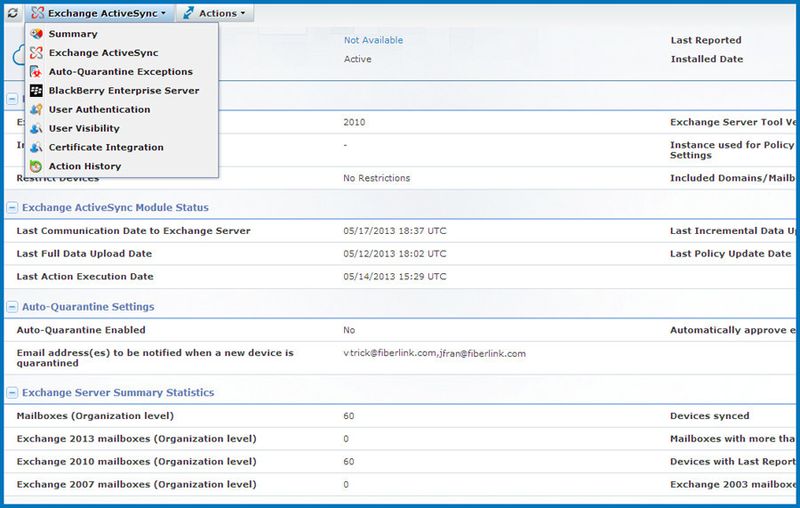800x508 pixels.
Task: Click the refresh icon in the toolbar
Action: click(x=13, y=13)
